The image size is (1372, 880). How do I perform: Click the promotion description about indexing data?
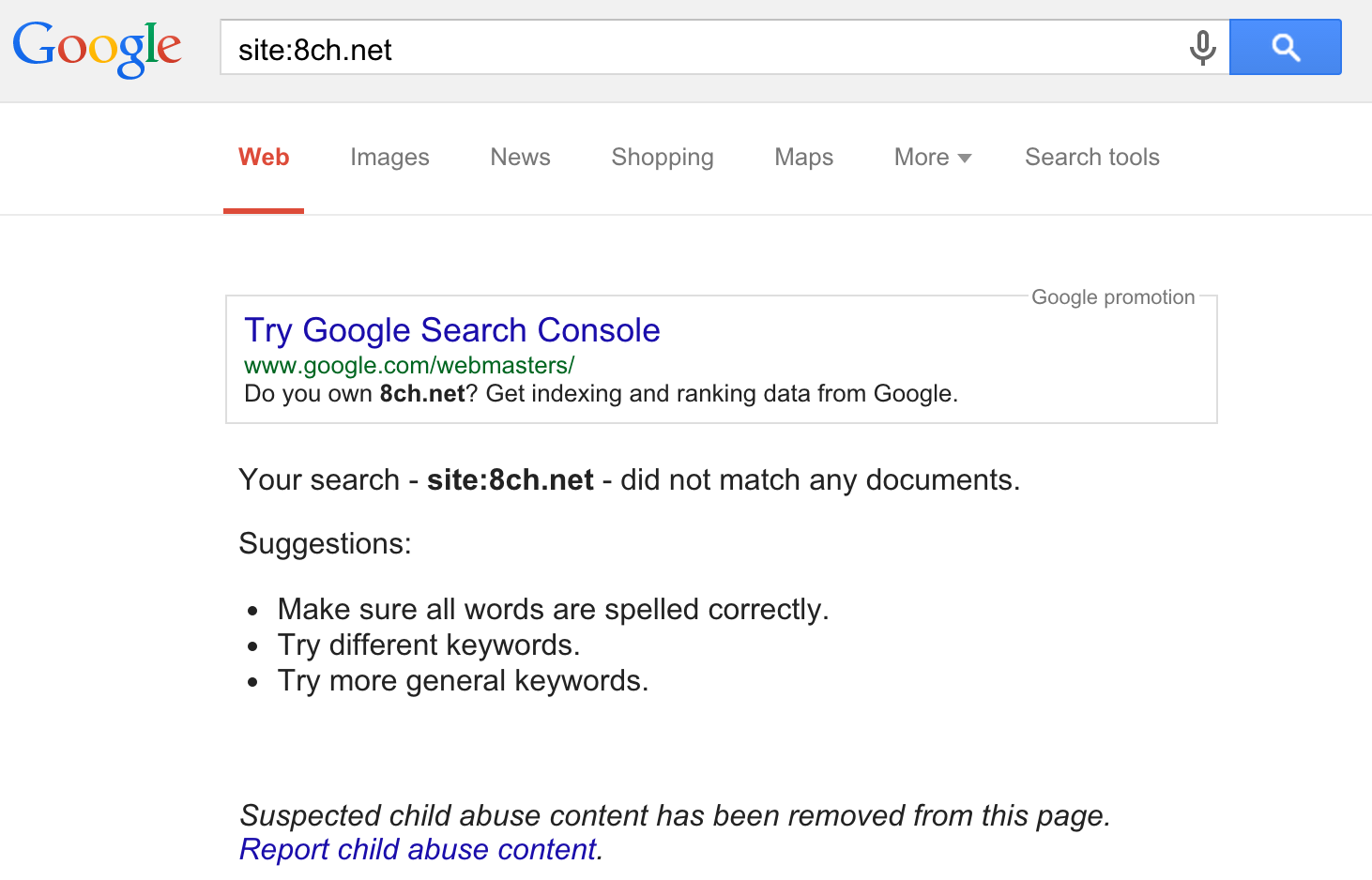point(601,394)
